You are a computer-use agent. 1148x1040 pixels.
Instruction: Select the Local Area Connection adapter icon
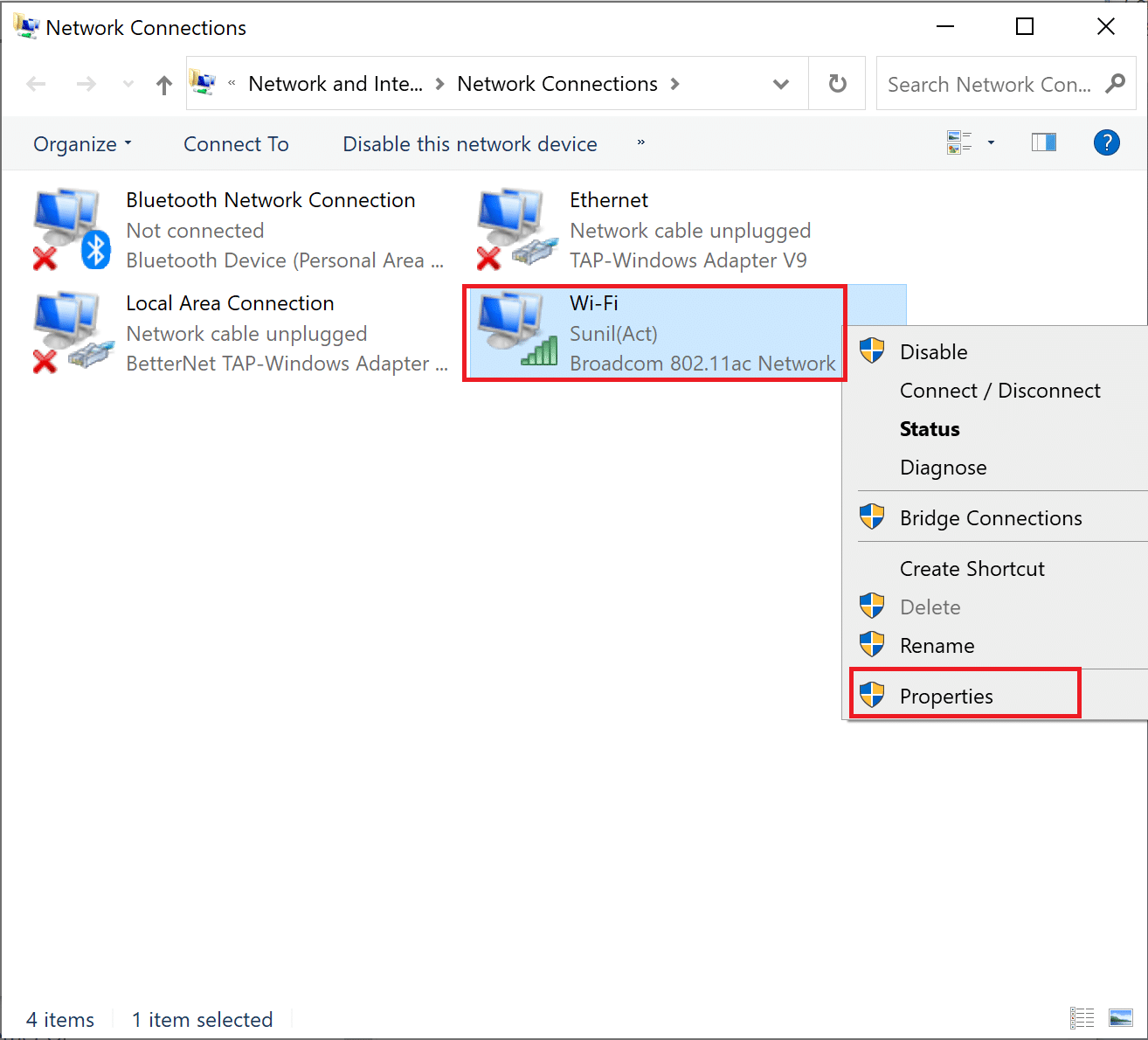tap(70, 333)
